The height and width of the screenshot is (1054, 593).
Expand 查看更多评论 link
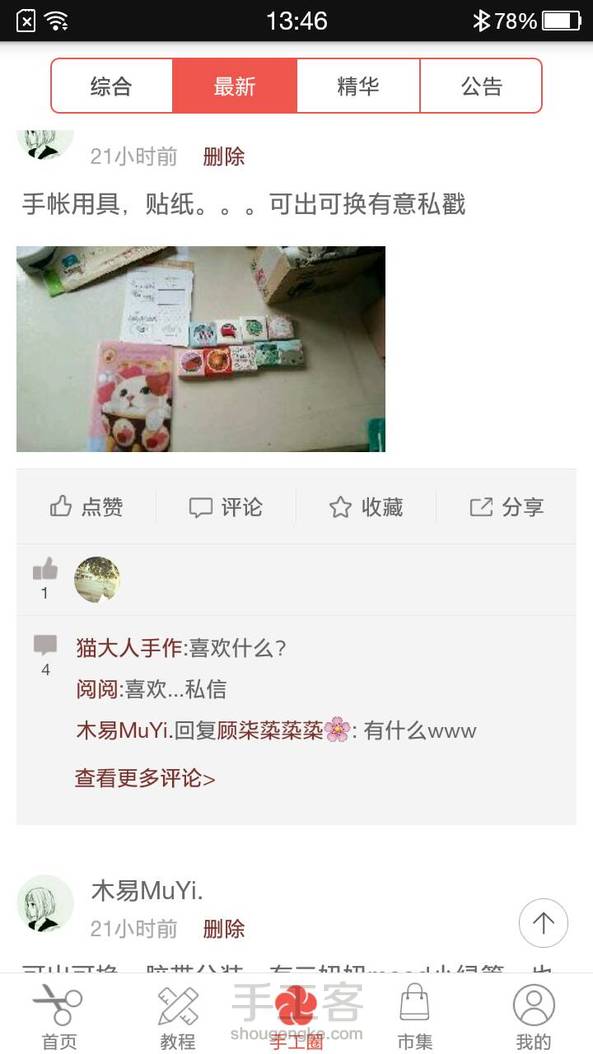[145, 778]
